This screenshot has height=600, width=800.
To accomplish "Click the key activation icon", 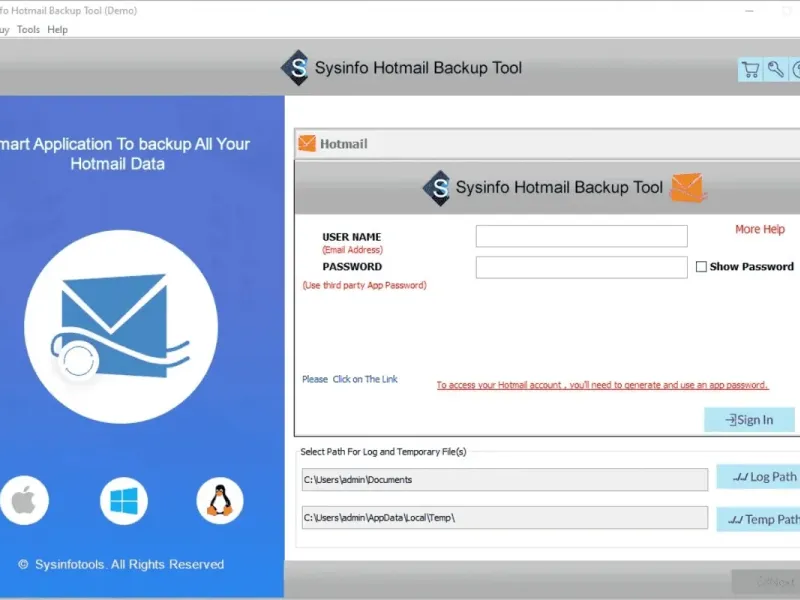I will tap(776, 69).
